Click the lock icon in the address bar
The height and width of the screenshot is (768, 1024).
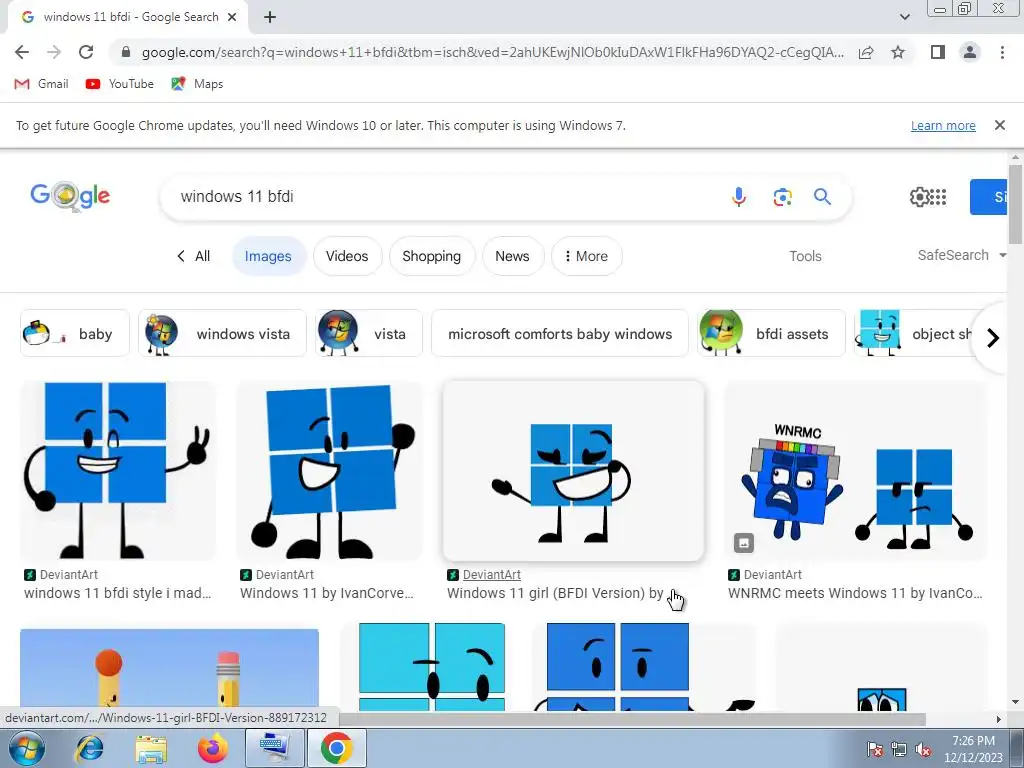click(x=126, y=52)
